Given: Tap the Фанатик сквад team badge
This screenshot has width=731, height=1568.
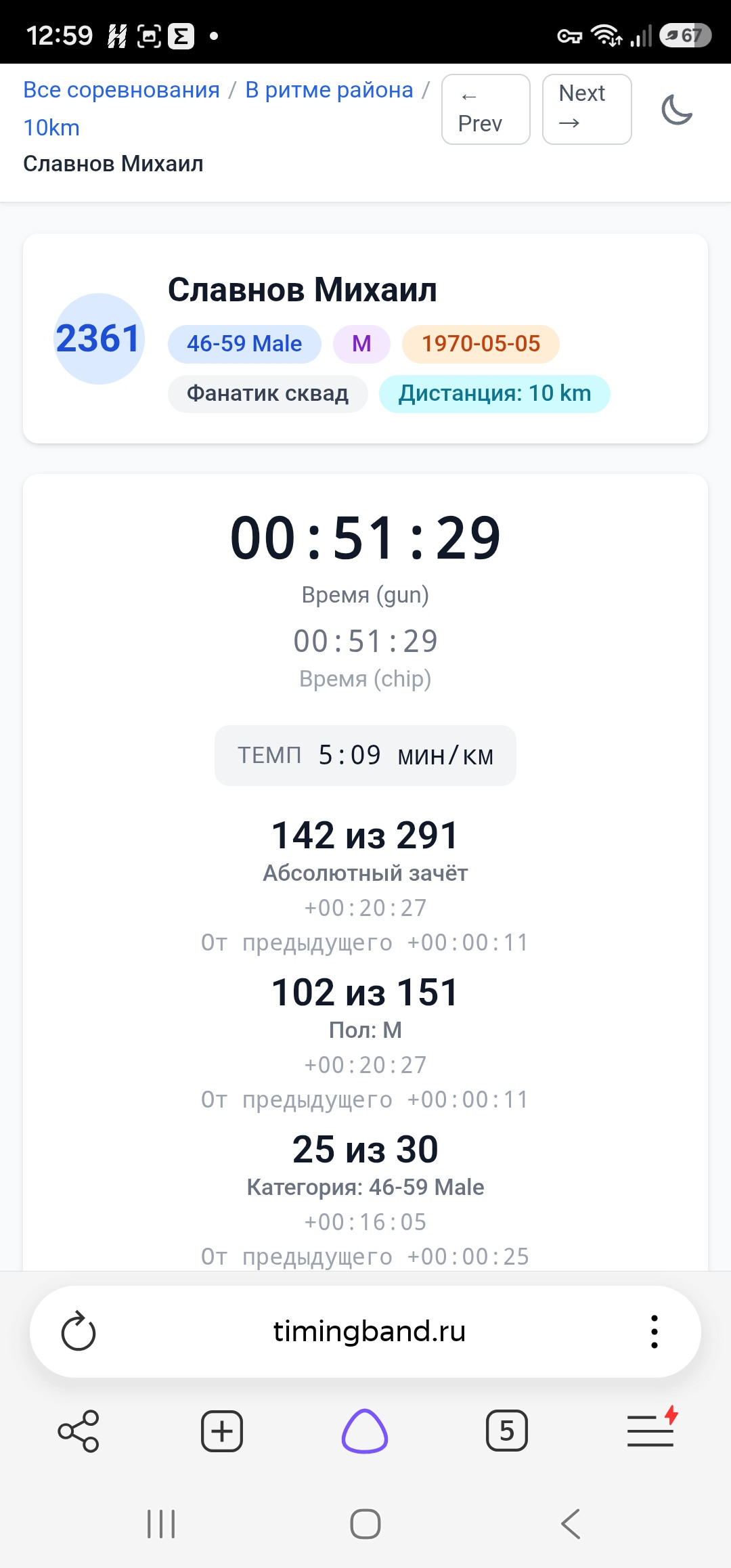Looking at the screenshot, I should click(x=267, y=393).
